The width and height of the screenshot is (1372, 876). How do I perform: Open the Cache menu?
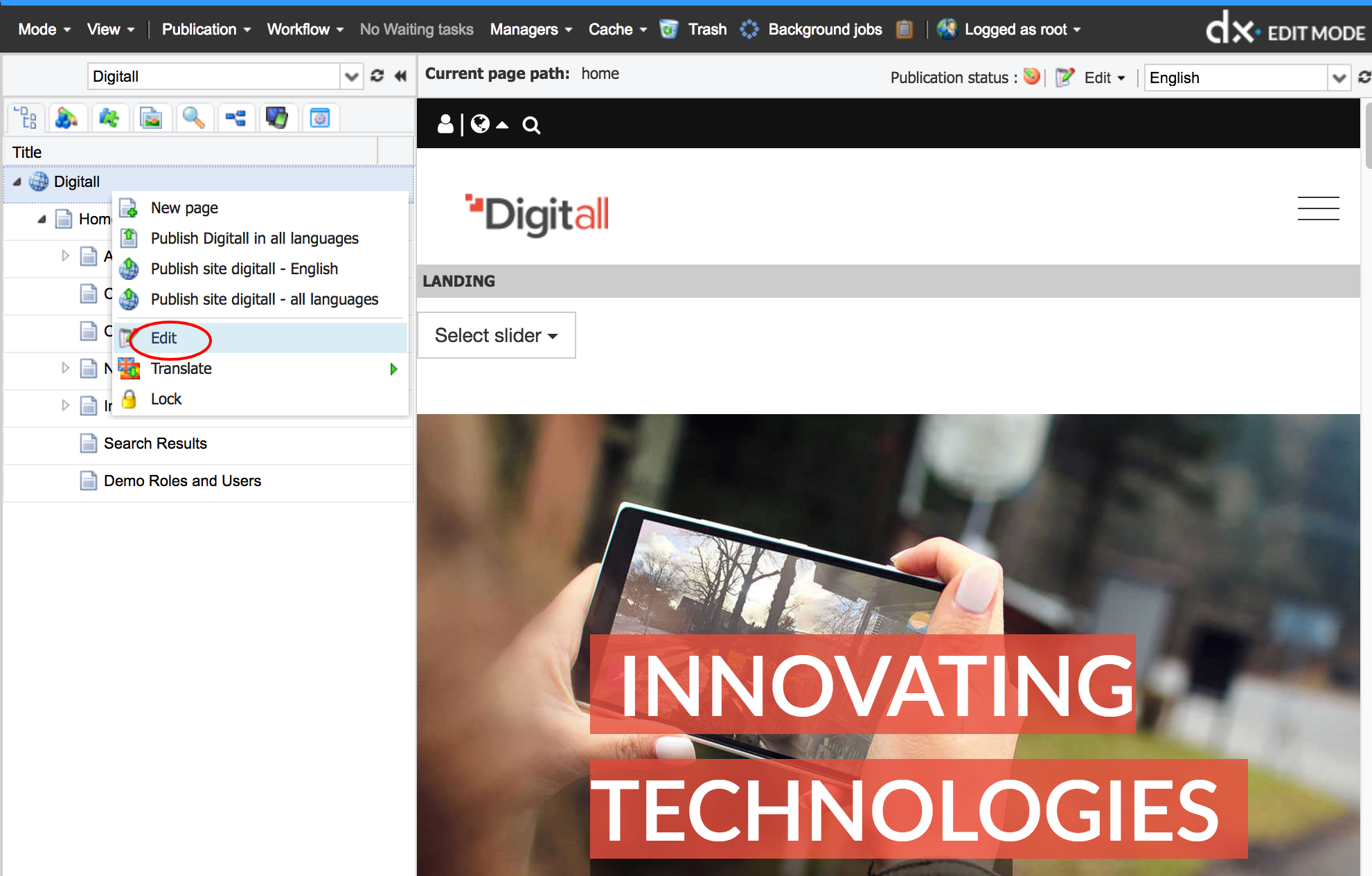tap(618, 29)
